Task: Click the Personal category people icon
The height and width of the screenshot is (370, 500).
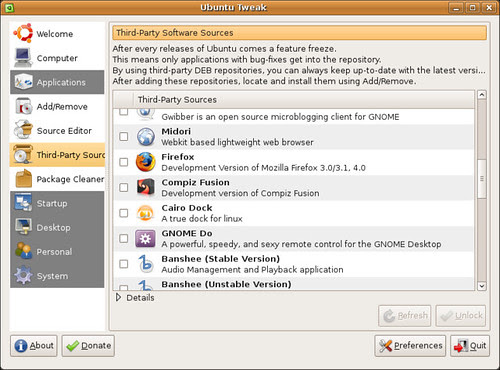Action: click(23, 251)
